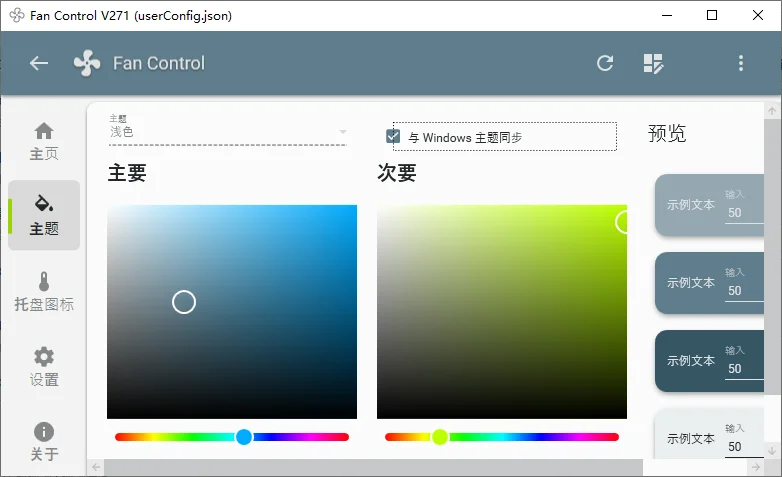Pick a shade in the 主要 color square
Screen dimensions: 782x477
232,312
